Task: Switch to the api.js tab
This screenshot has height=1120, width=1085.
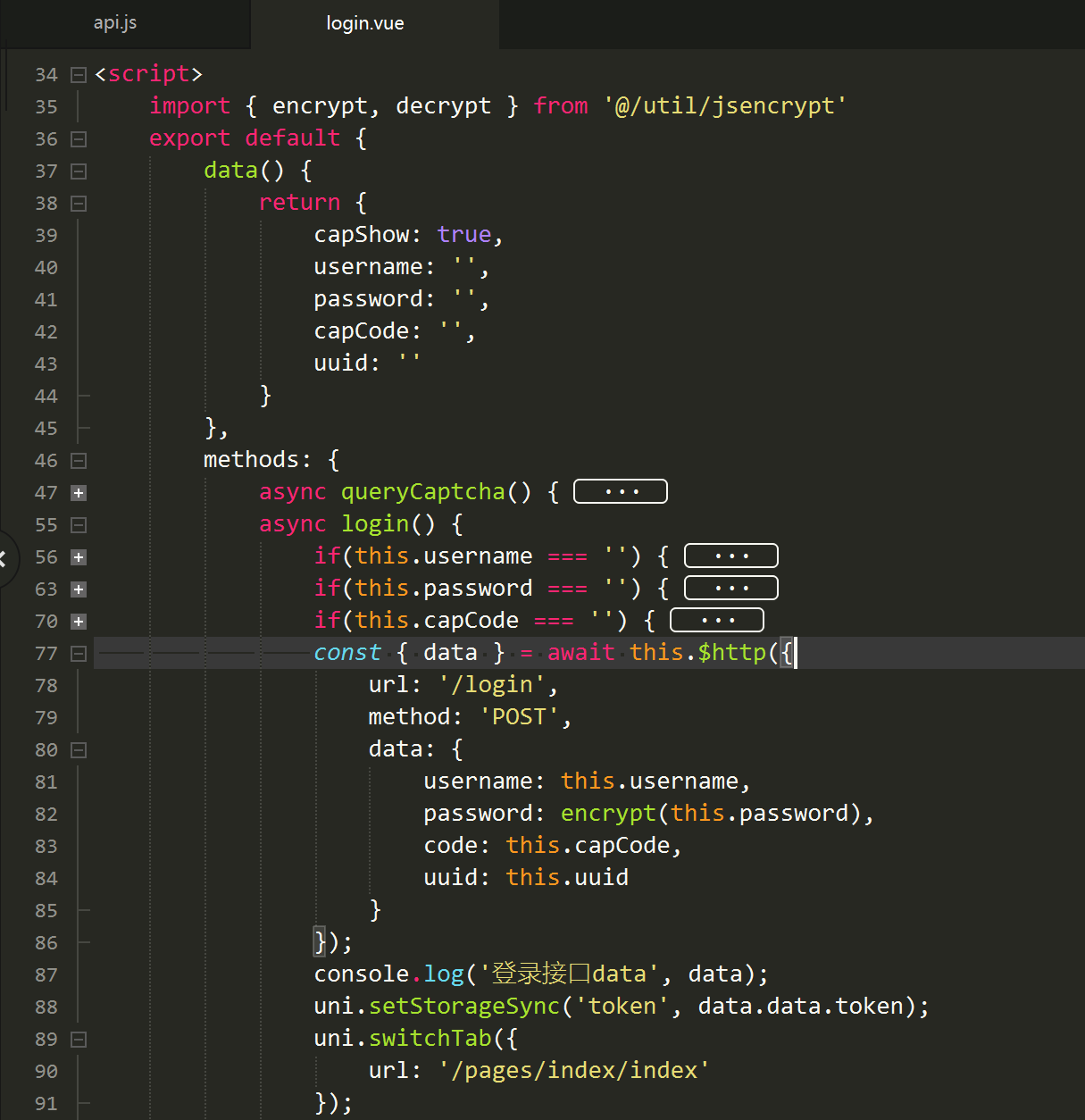Action: [115, 23]
